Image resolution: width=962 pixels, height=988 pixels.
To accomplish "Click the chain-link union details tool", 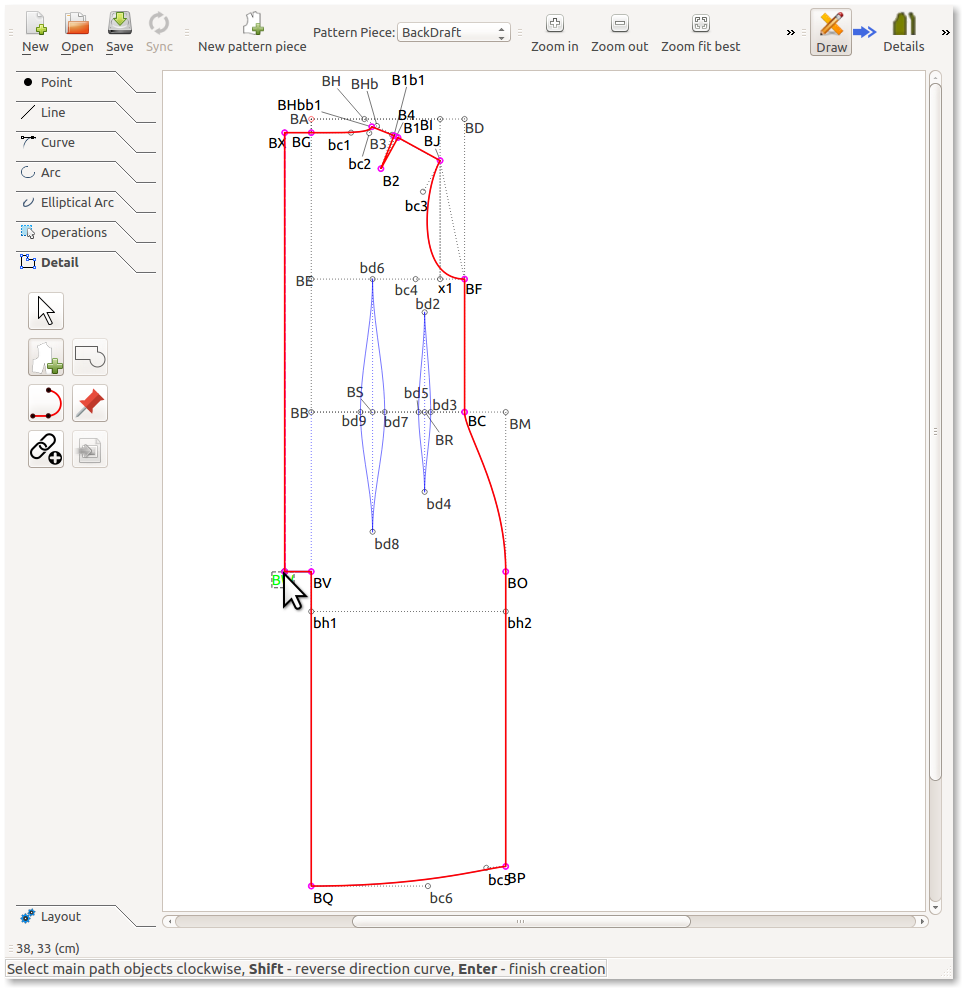I will 46,449.
